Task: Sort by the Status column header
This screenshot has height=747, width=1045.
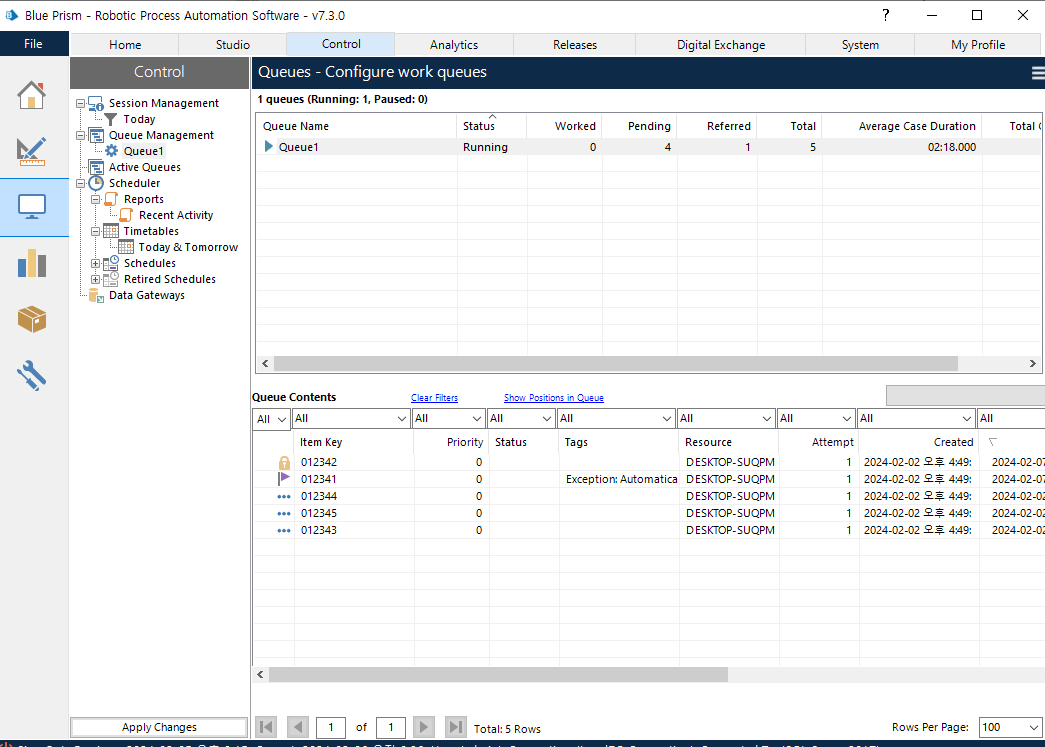Action: point(491,126)
